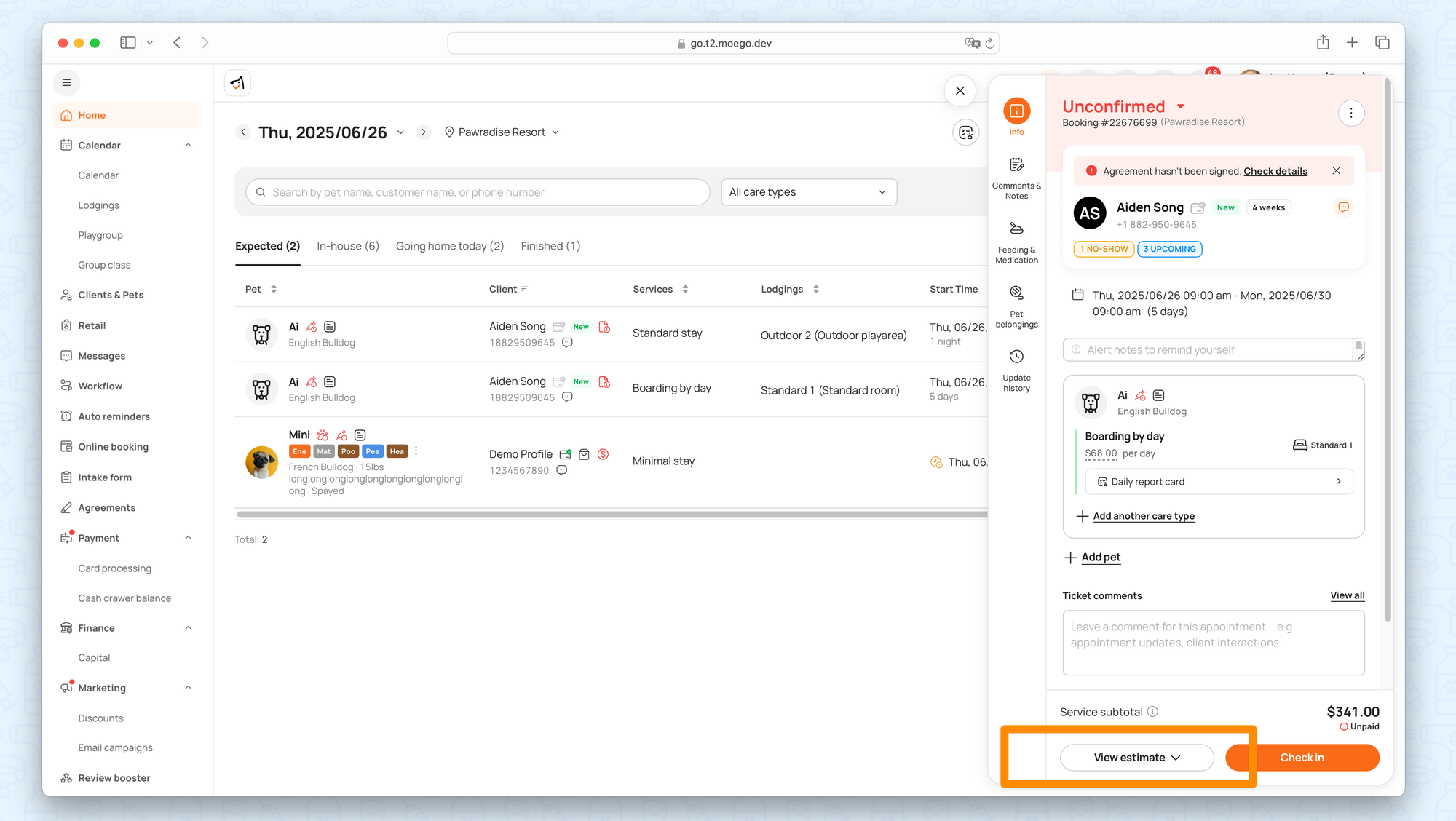Open Pawradise Resort location selector

click(502, 132)
